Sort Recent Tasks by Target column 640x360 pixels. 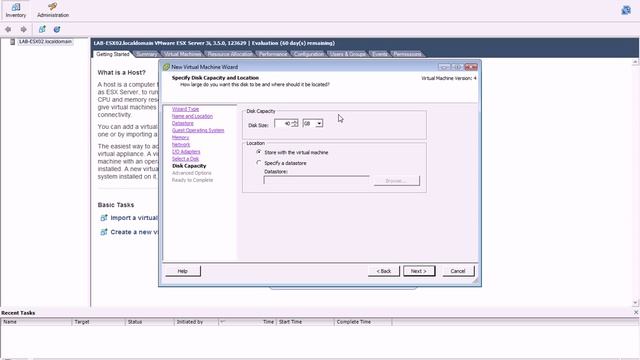pos(98,322)
